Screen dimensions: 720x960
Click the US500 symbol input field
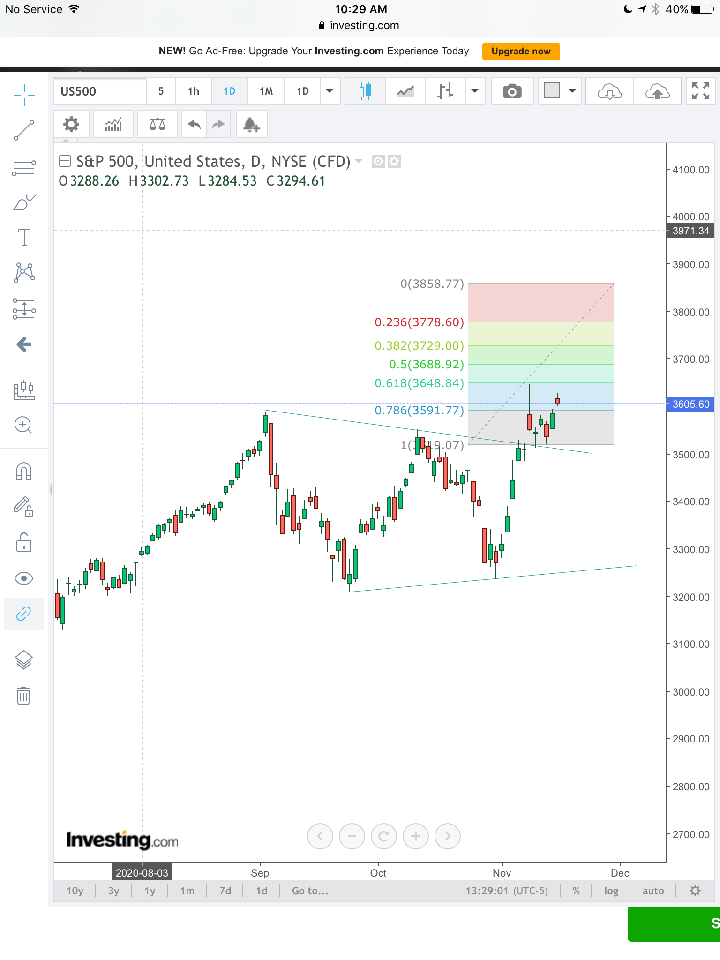pyautogui.click(x=100, y=91)
